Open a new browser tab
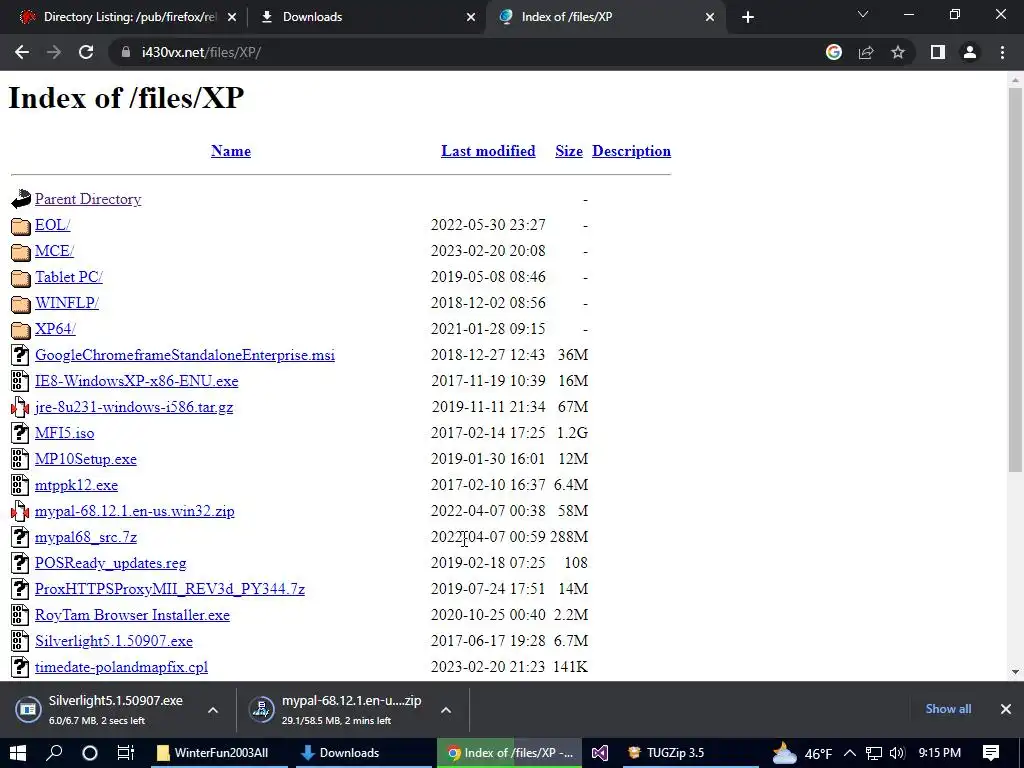This screenshot has height=768, width=1024. (x=748, y=17)
